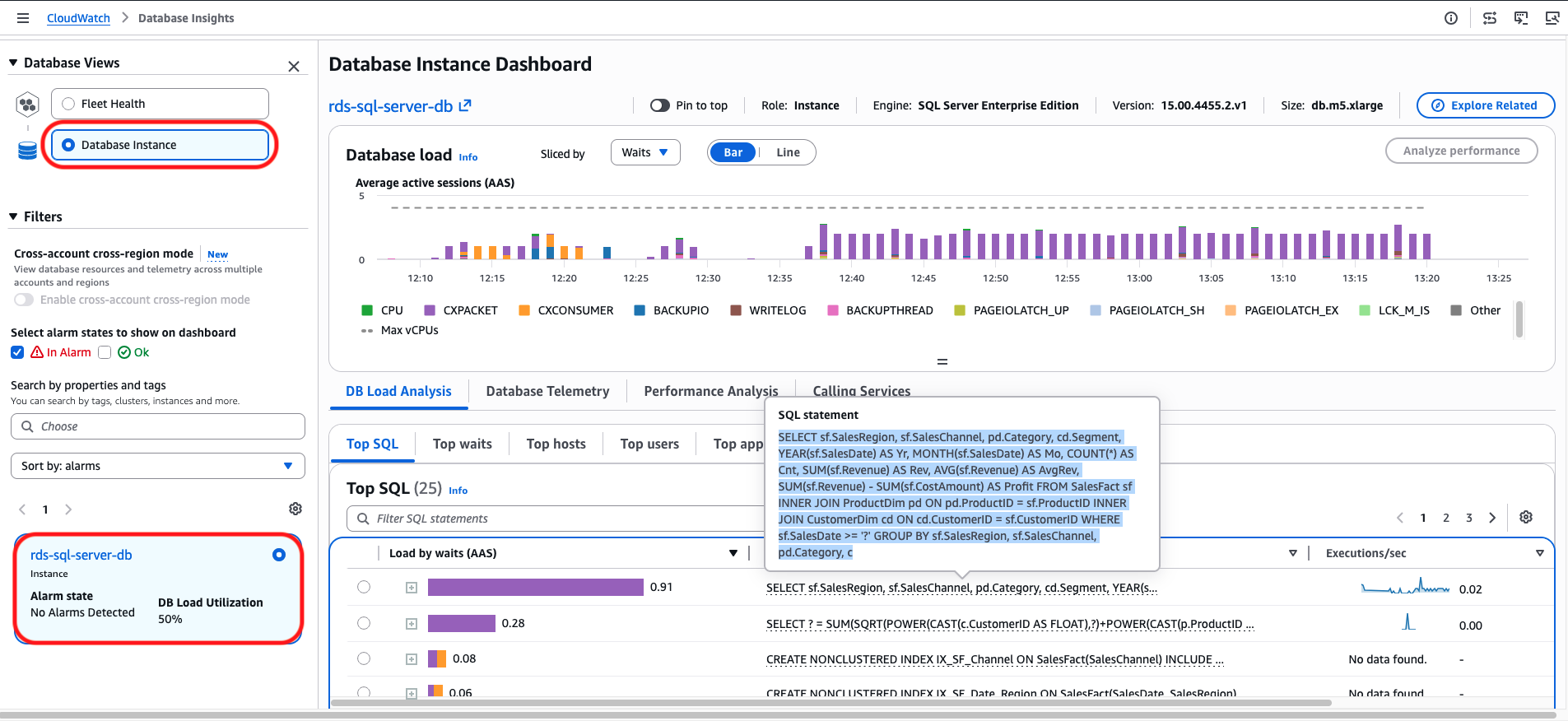
Task: Open rds-sql-server-db external link icon
Action: click(x=465, y=105)
